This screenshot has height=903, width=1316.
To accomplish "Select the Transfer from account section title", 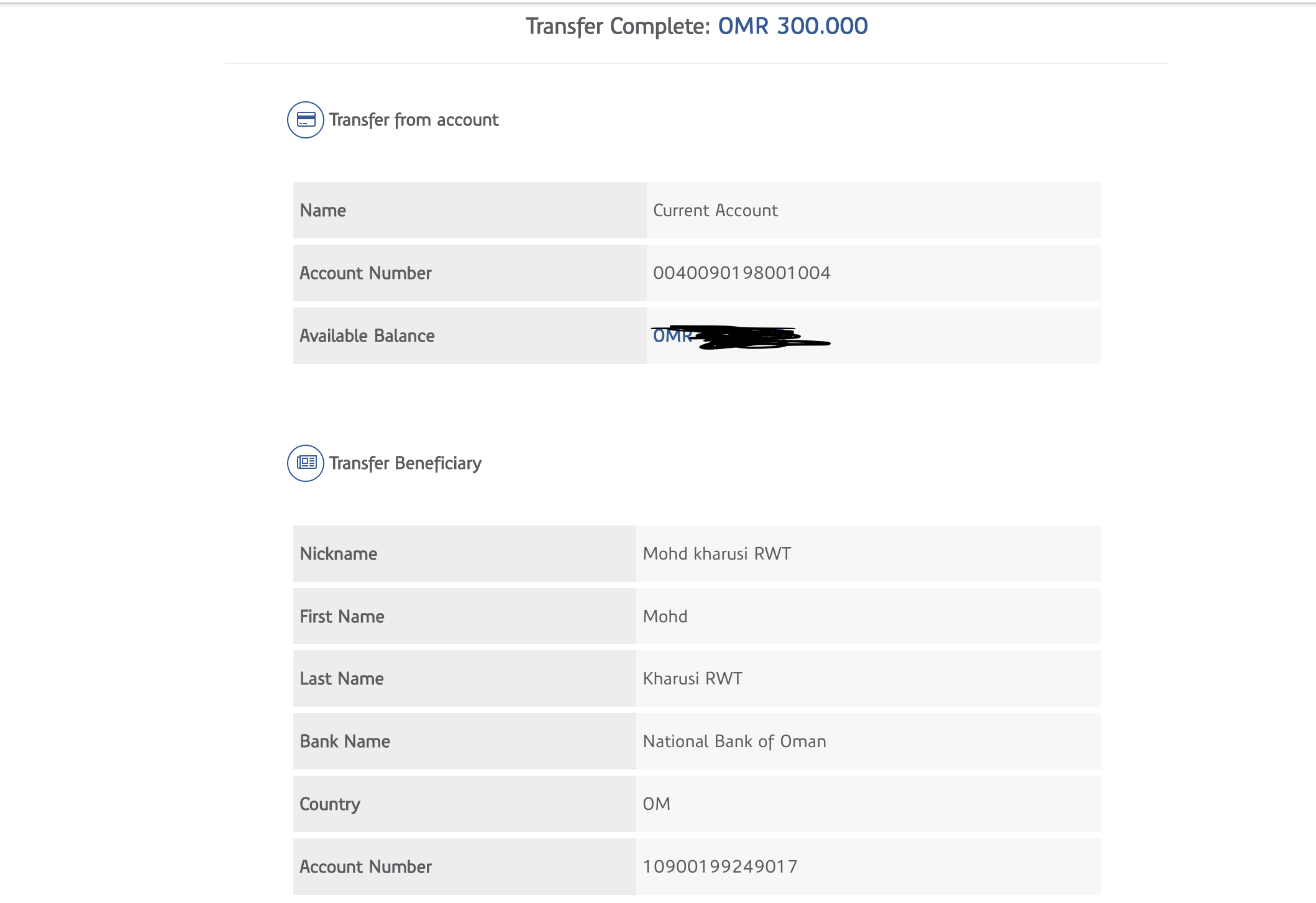I will click(x=414, y=120).
